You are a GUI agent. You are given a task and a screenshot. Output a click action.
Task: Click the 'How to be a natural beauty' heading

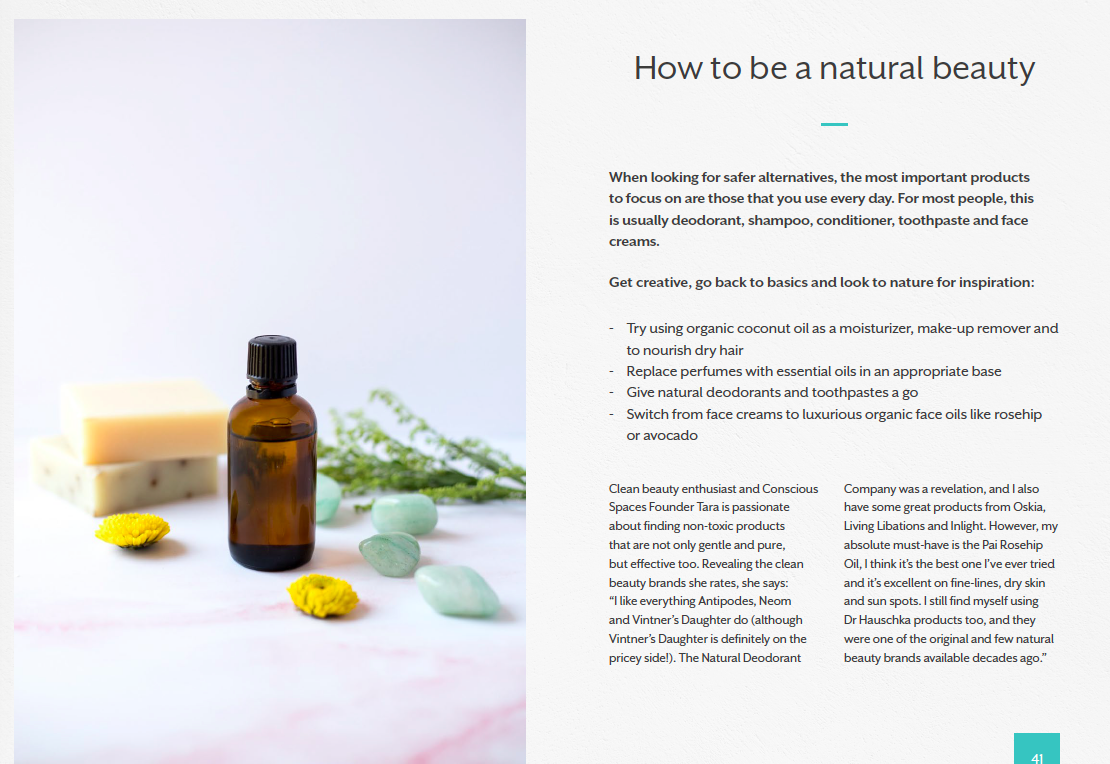click(834, 69)
